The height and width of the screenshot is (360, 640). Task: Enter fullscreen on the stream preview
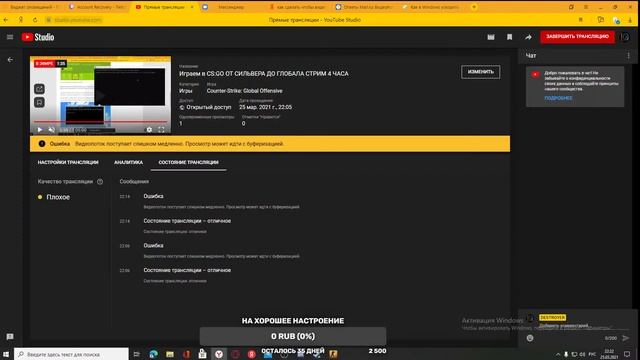161,130
